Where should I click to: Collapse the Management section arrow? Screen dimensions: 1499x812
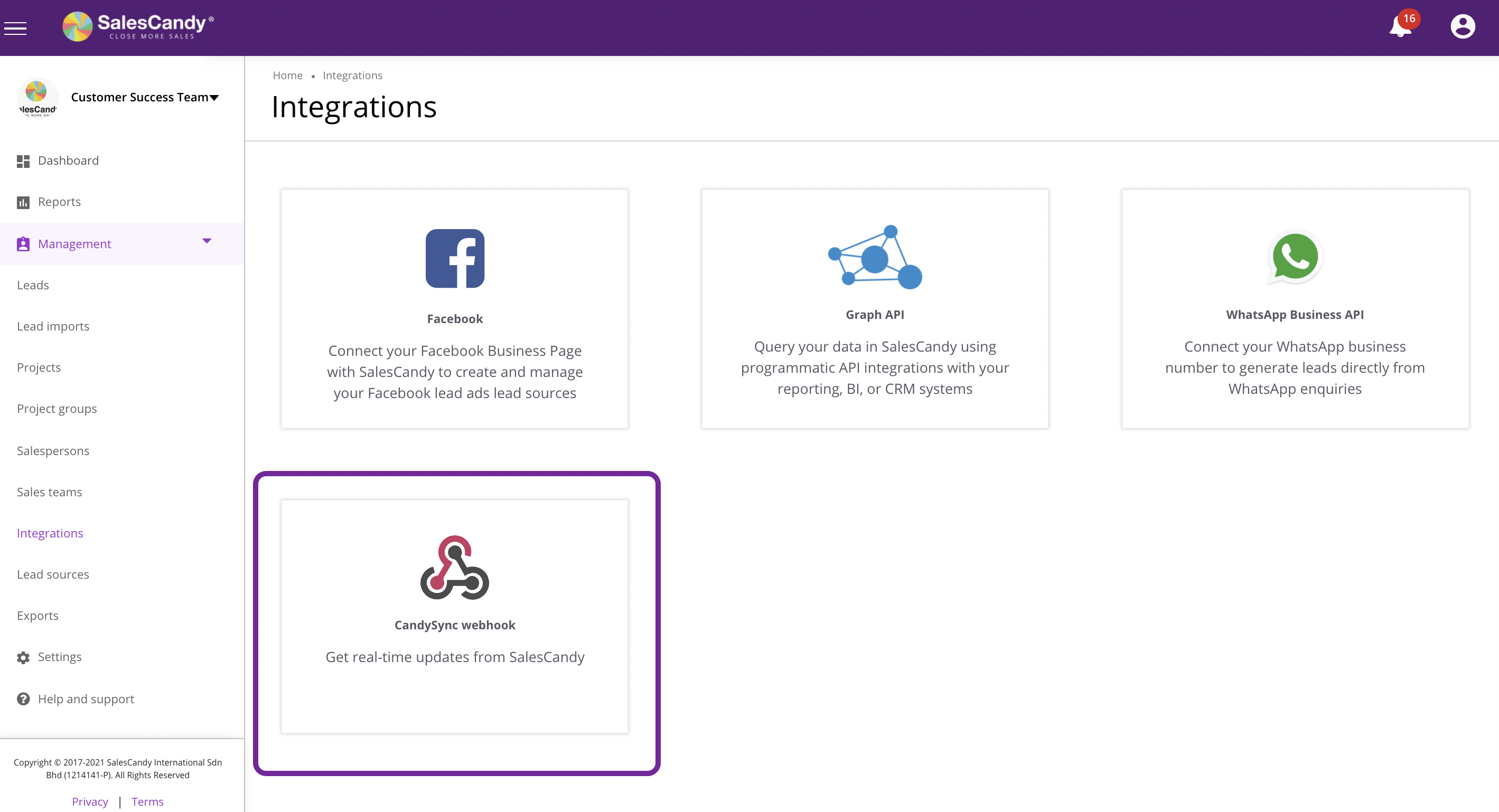tap(207, 241)
